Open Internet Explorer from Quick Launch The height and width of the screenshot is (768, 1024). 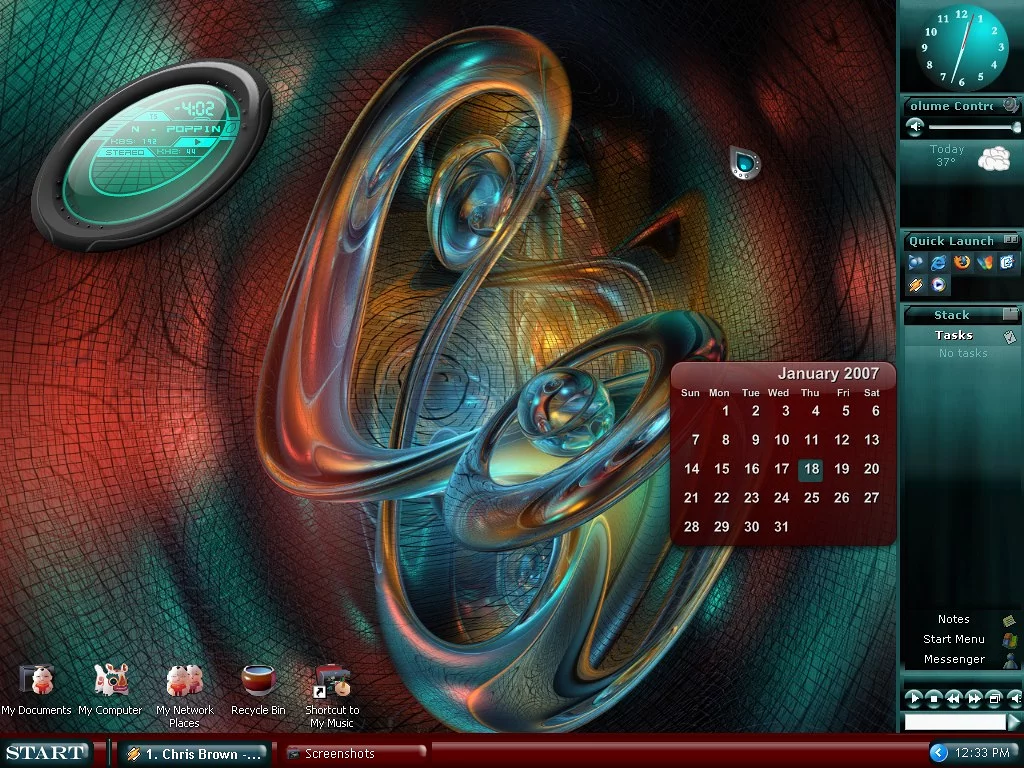click(939, 262)
